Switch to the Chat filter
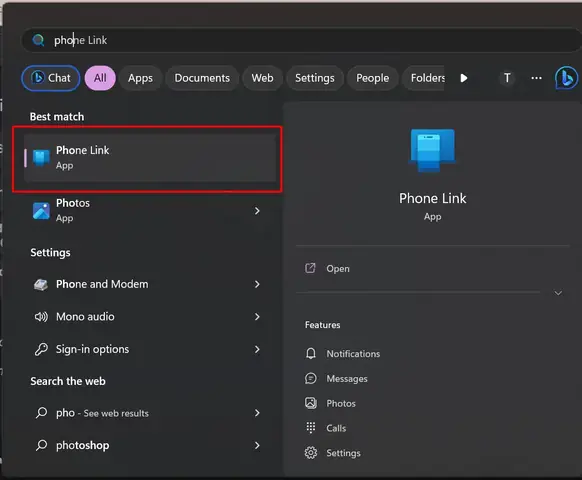Screen dimensions: 582x480 point(50,78)
